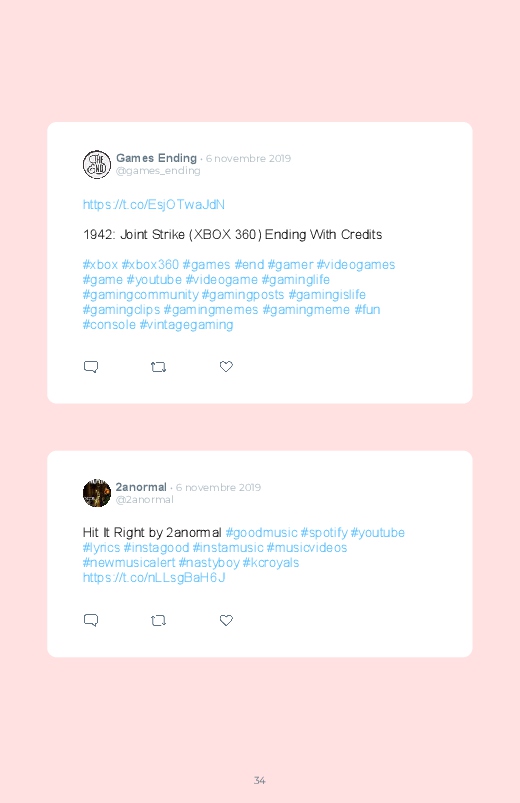Screen dimensions: 520x803
Task: Click the #xbox360 hashtag
Action: point(150,265)
